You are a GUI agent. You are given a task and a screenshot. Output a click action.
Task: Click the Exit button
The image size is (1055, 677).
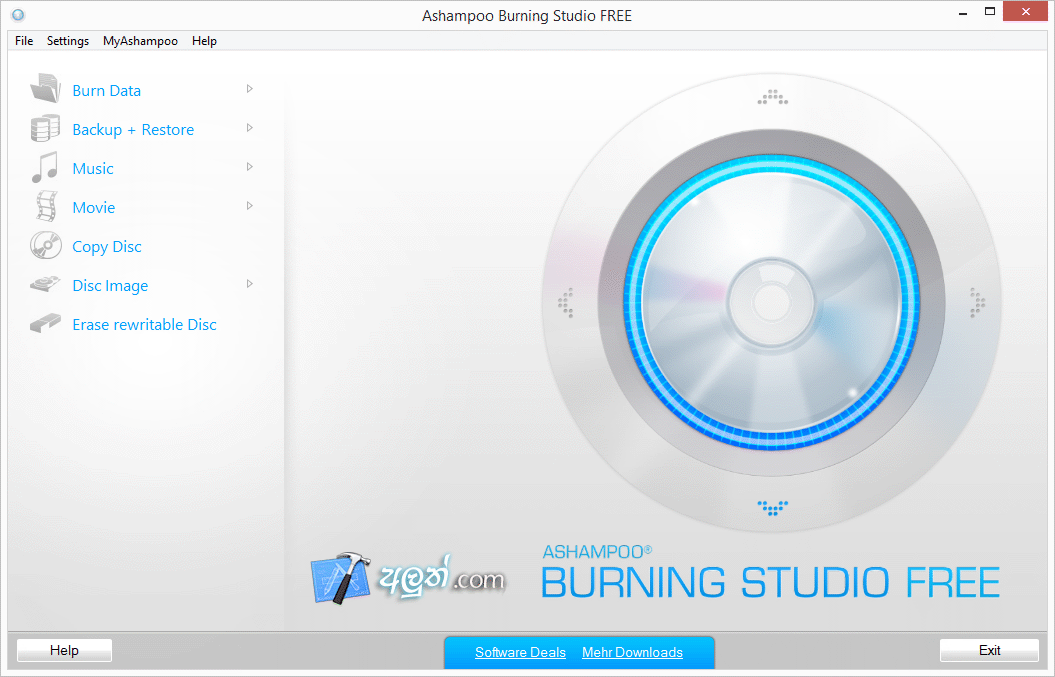(989, 650)
